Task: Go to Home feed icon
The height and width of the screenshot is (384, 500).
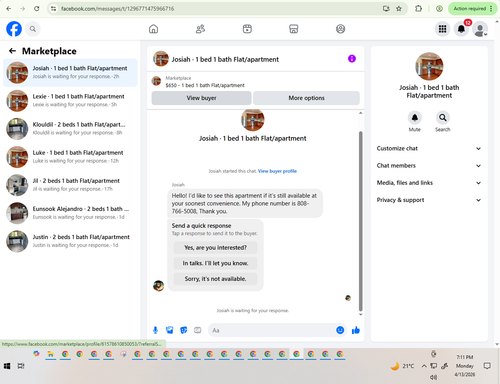Action: [x=153, y=29]
